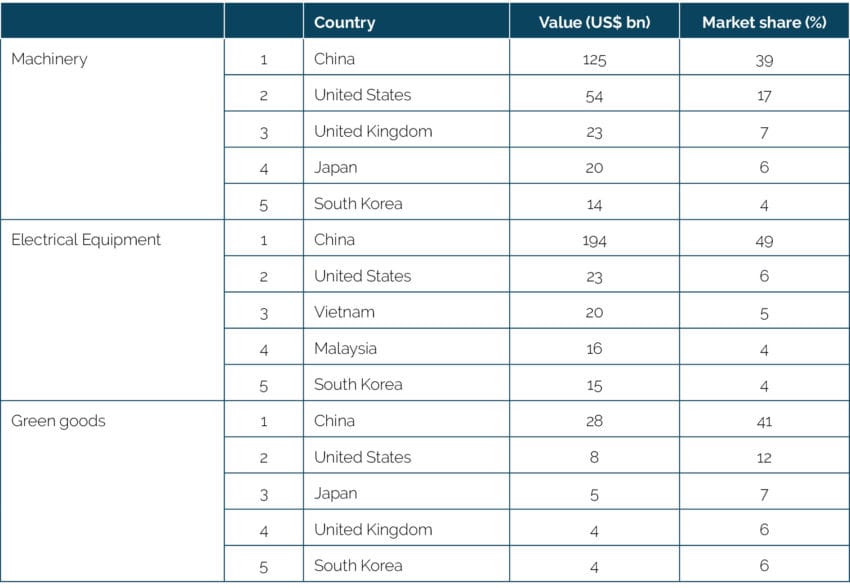Click United Kingdom in the Machinery section
The width and height of the screenshot is (850, 588).
point(373,131)
